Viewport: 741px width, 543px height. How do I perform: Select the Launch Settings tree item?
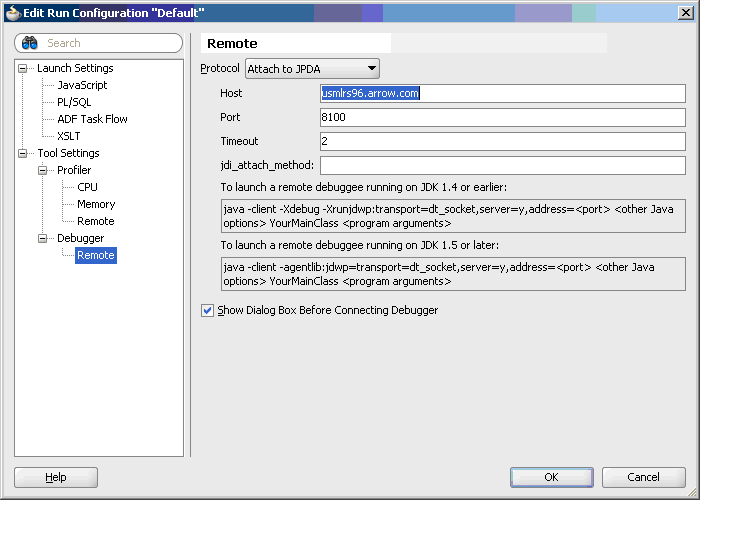coord(75,68)
